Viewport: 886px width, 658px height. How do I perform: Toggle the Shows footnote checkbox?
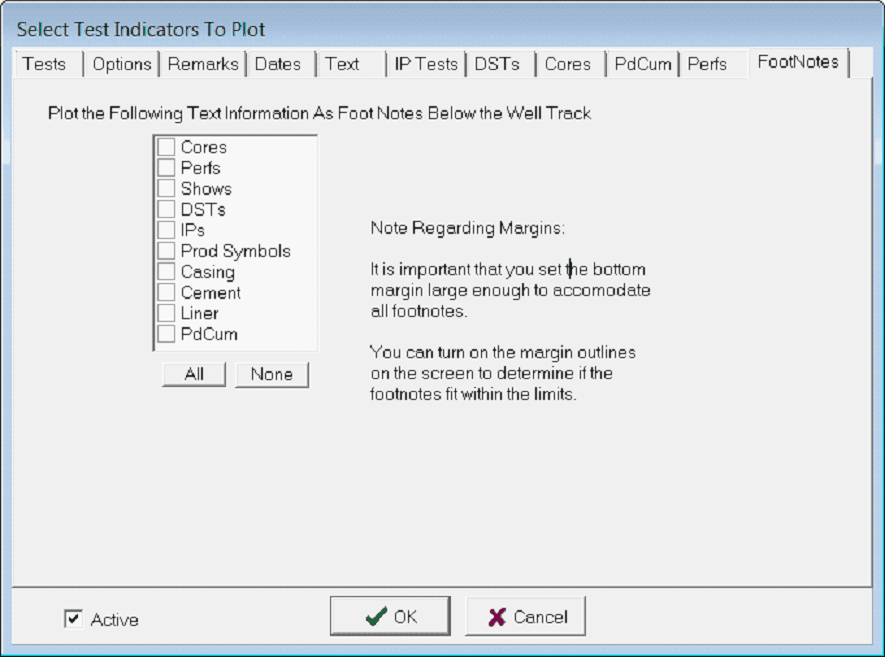pyautogui.click(x=166, y=189)
